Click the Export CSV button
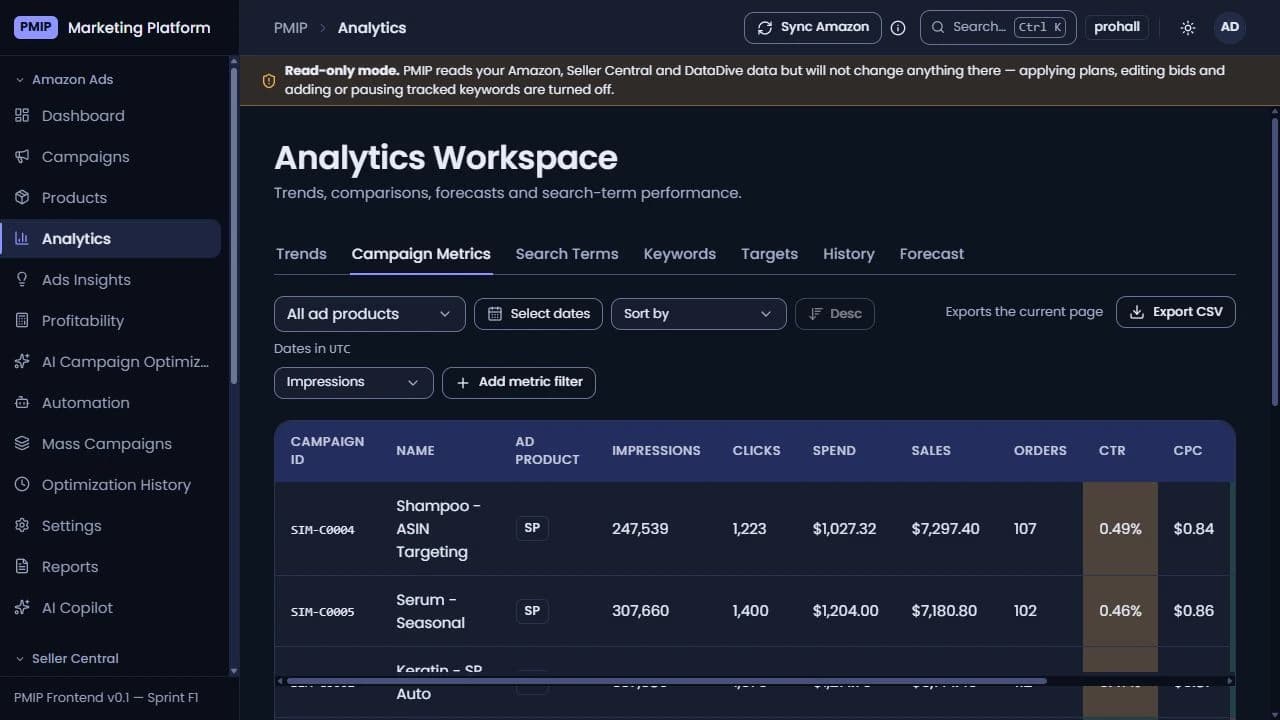1280x720 pixels. point(1176,312)
